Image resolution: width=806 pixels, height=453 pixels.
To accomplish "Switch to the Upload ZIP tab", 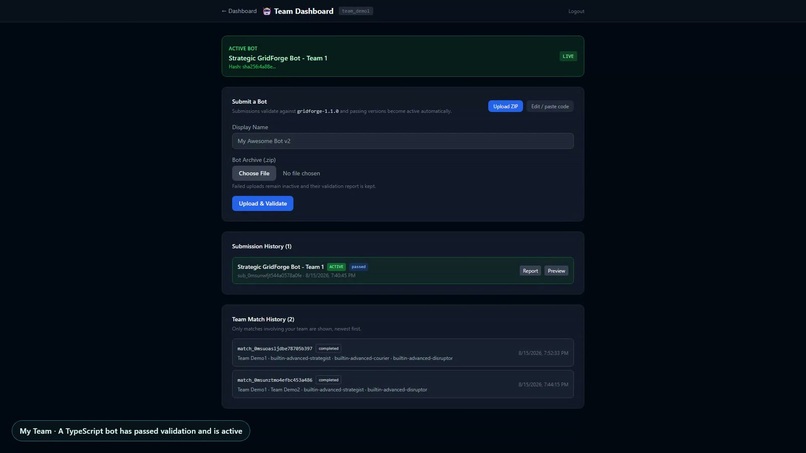I will (x=505, y=106).
